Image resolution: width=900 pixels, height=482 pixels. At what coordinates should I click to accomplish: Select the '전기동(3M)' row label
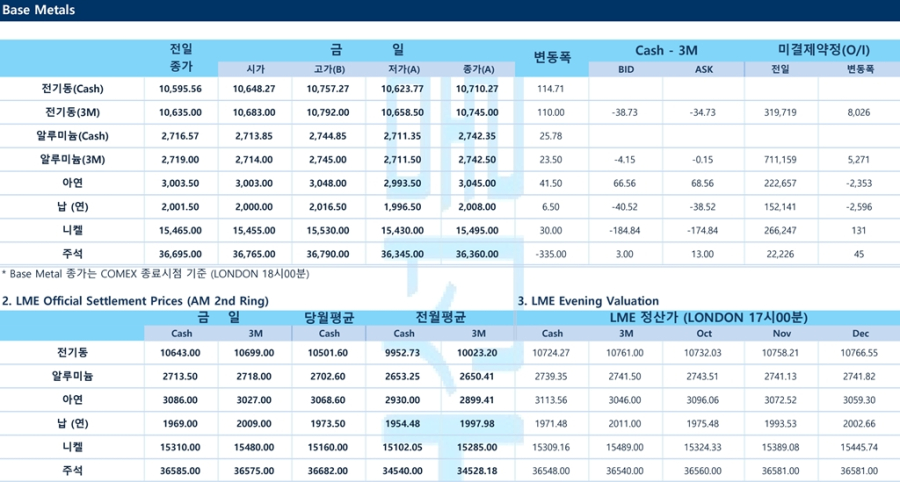72,112
